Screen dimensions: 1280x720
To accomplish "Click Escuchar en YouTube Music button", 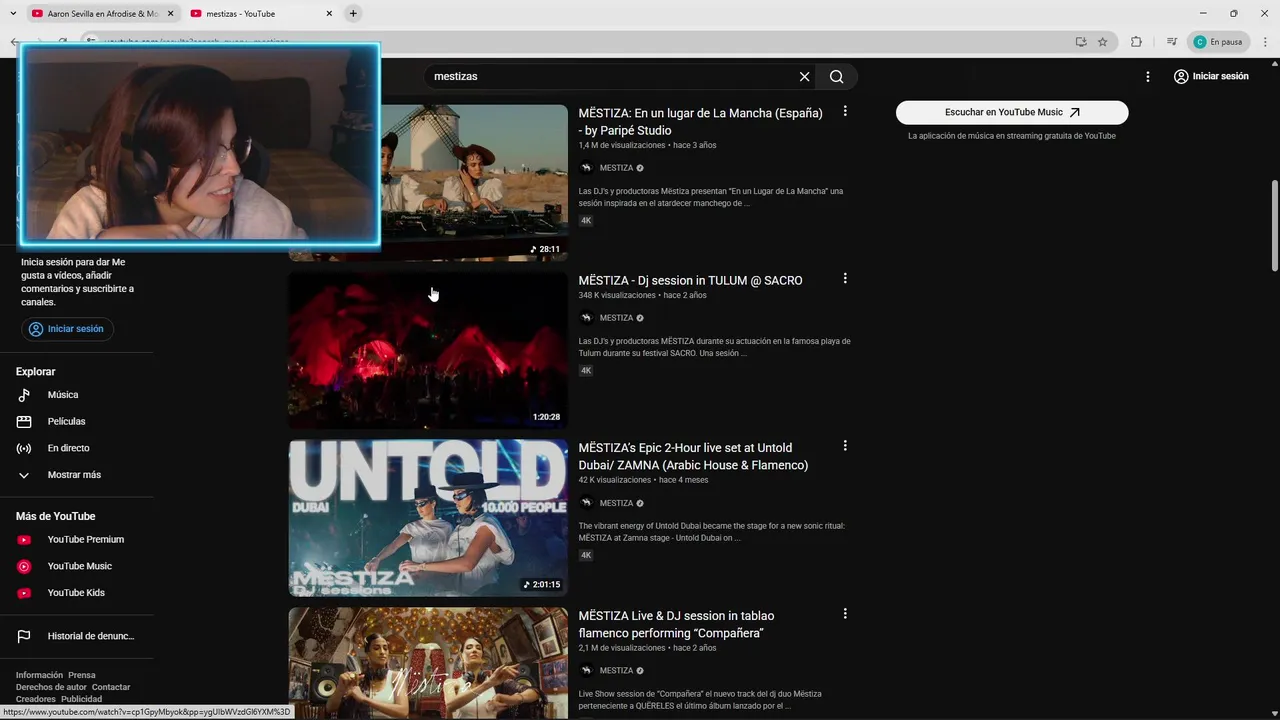I will coord(1012,112).
